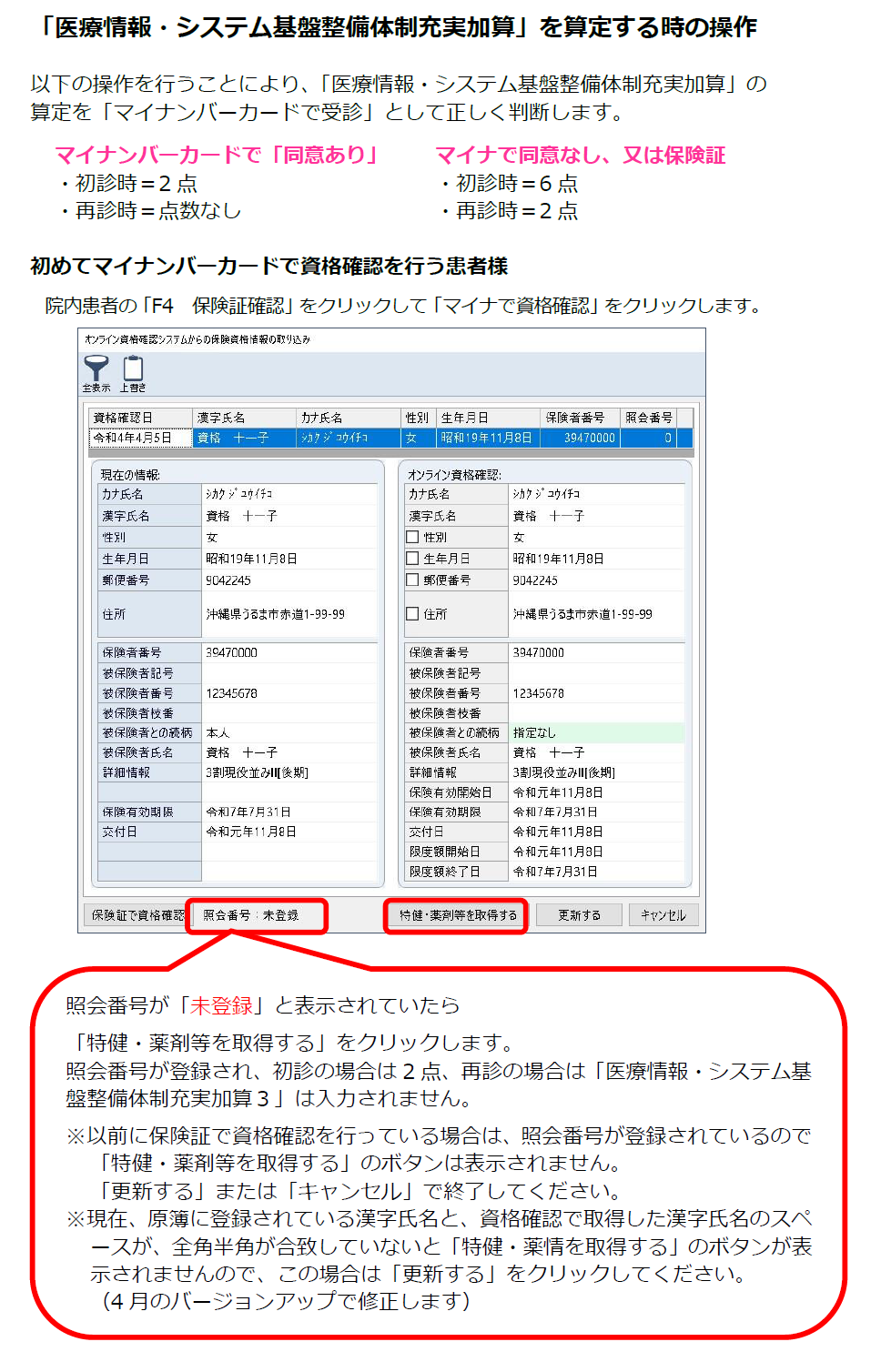881x1372 pixels.
Task: Sort by the 保険者番号 column header
Action: click(x=580, y=418)
